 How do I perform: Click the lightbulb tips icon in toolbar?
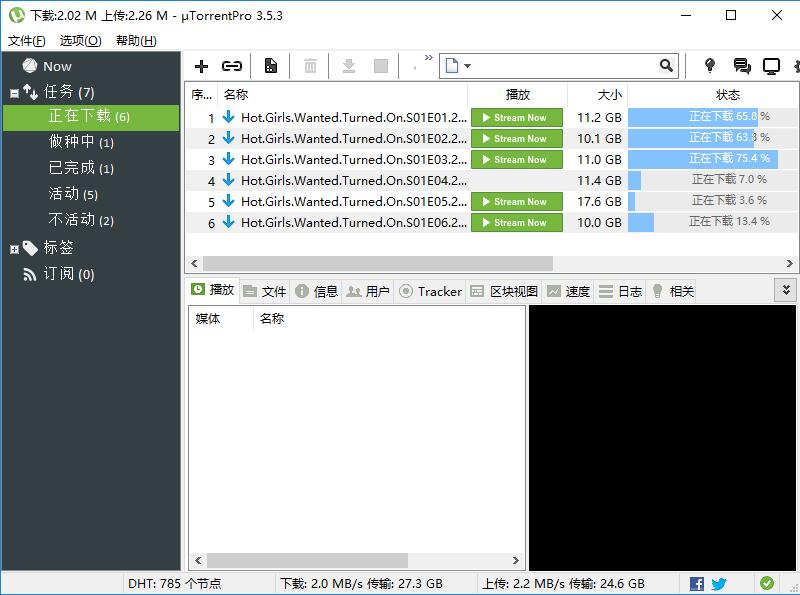[710, 65]
